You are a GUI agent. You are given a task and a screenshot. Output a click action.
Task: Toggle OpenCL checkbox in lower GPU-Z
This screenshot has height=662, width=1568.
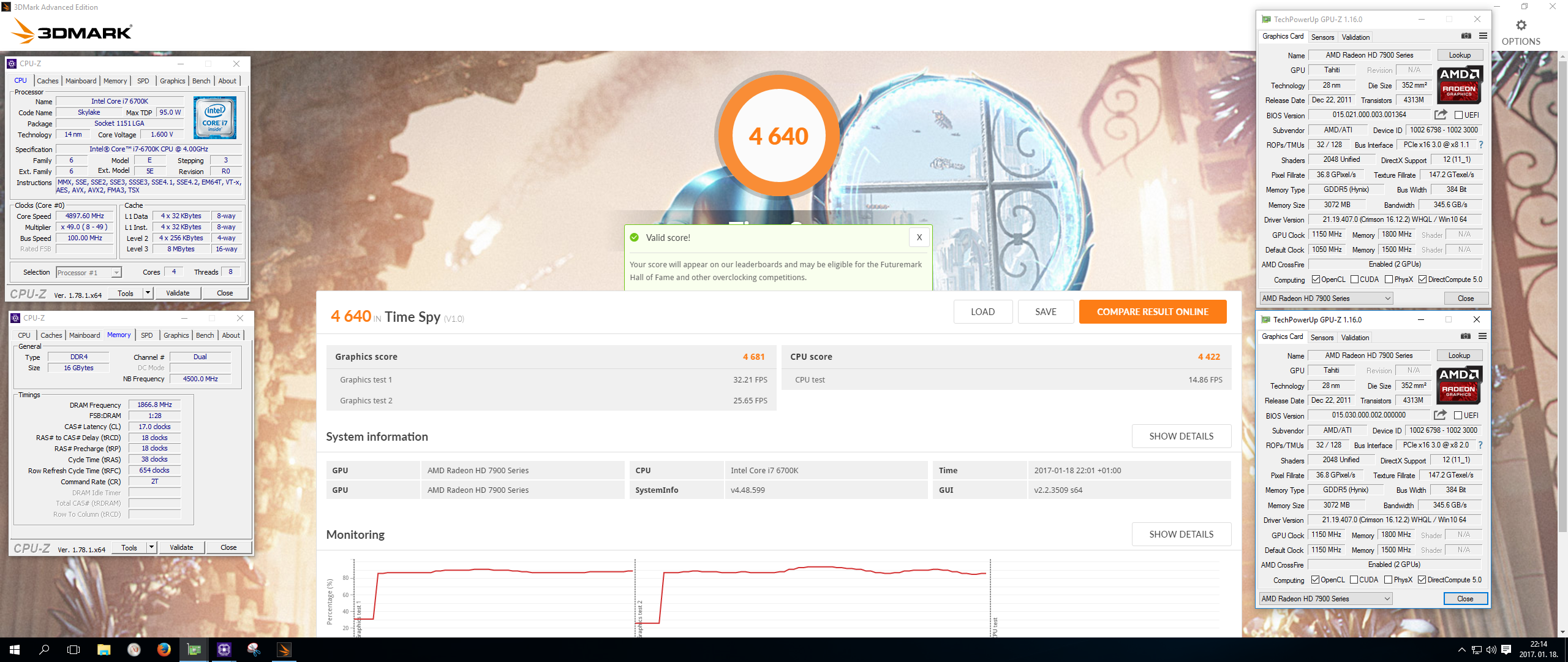1315,580
